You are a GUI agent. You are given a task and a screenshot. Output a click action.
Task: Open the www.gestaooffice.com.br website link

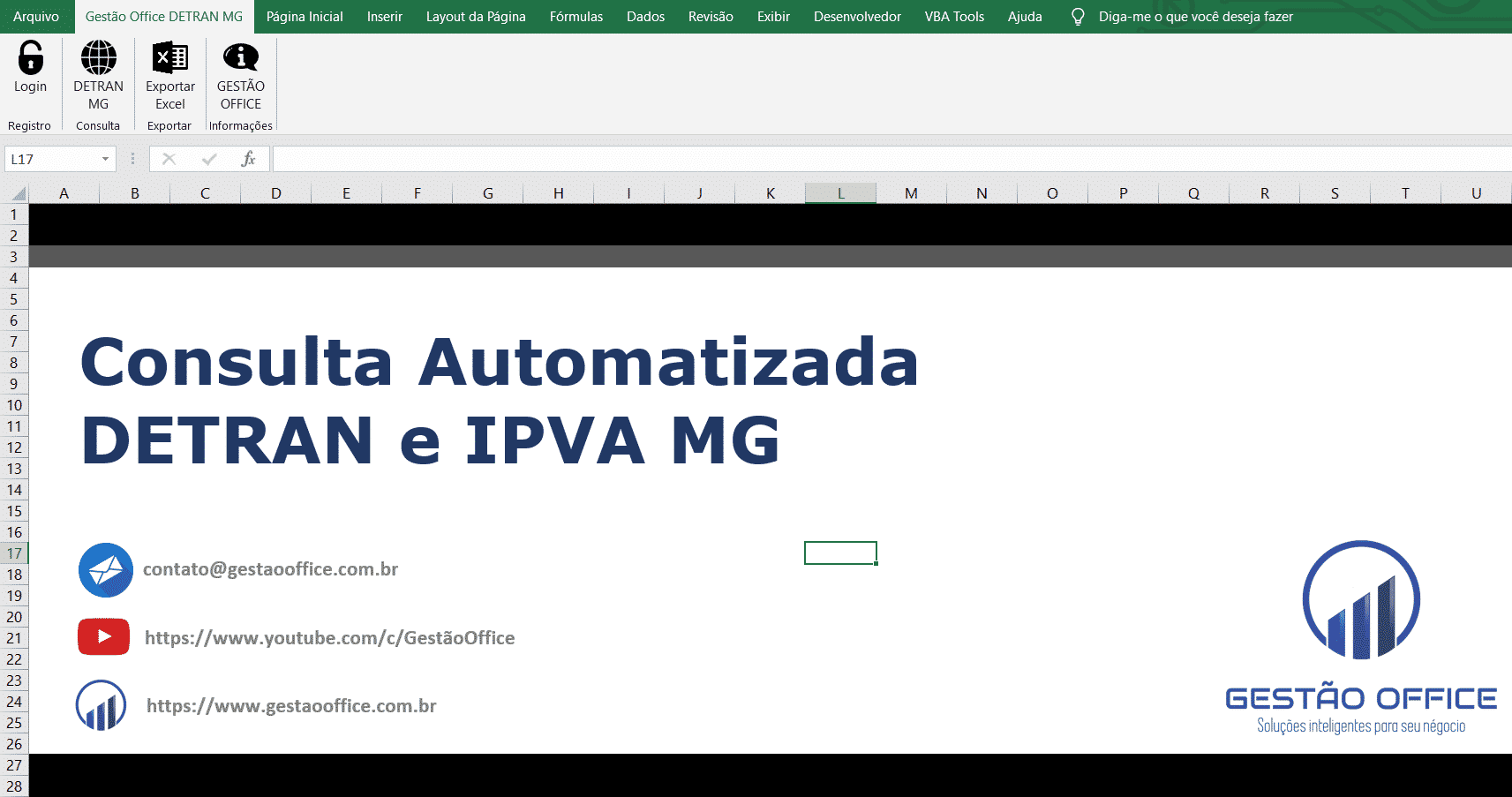click(291, 706)
